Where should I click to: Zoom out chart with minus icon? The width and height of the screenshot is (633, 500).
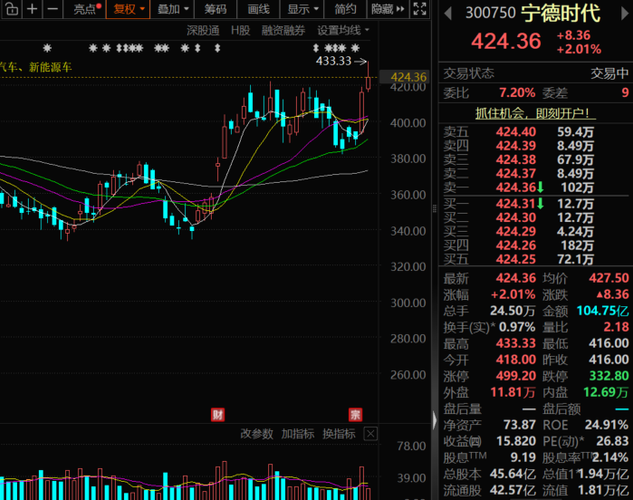(52, 8)
